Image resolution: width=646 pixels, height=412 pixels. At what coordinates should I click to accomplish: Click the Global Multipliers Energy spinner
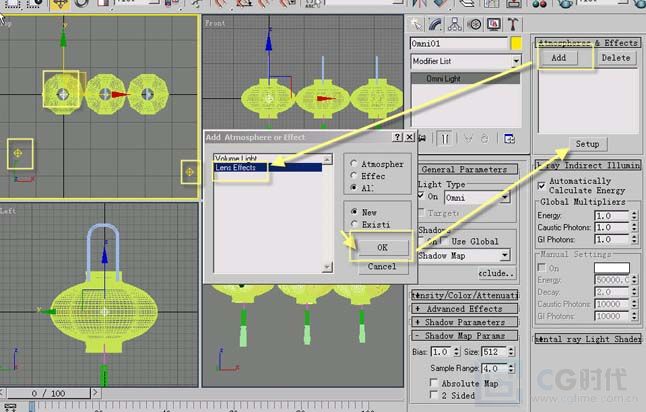click(634, 215)
